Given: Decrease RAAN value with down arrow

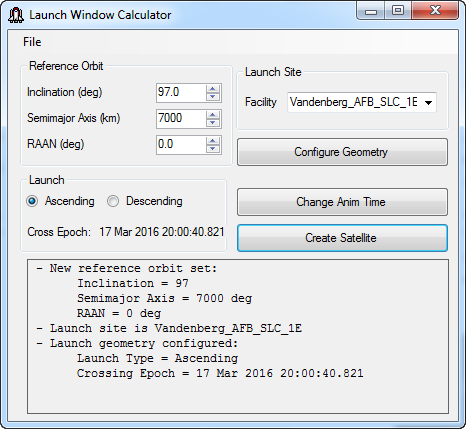Looking at the screenshot, I should click(x=213, y=149).
